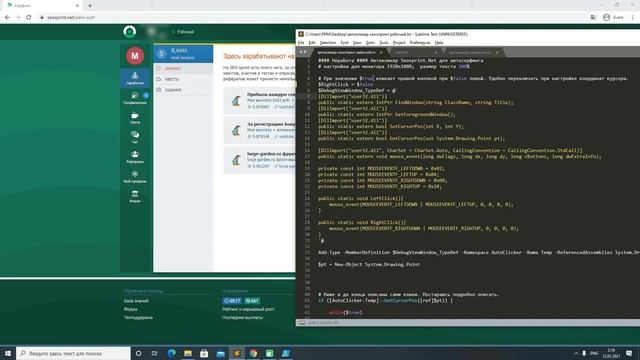The image size is (640, 360).
Task: Open a new Chrome tab
Action: point(90,6)
